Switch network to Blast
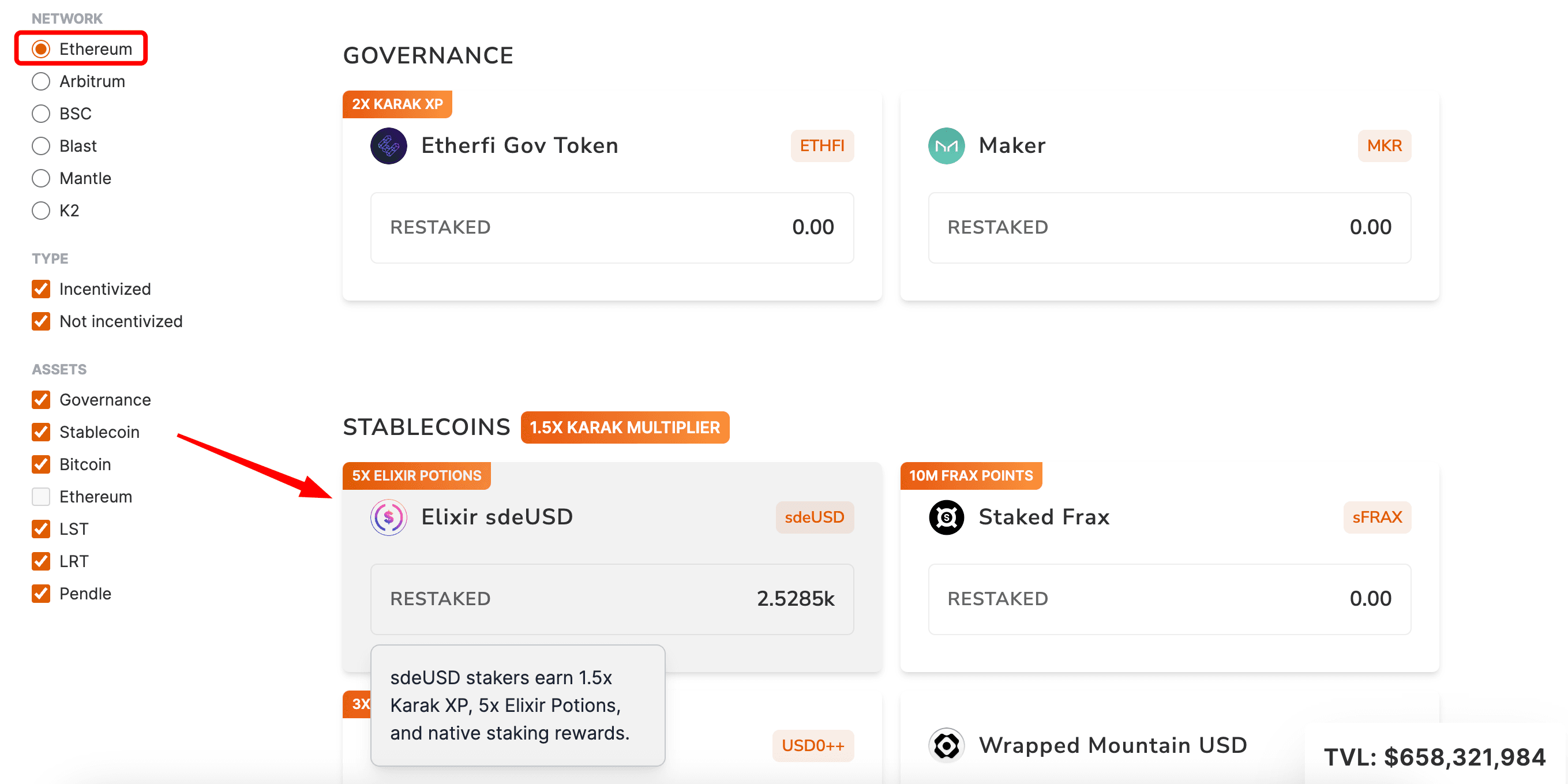The image size is (1568, 784). pyautogui.click(x=41, y=145)
